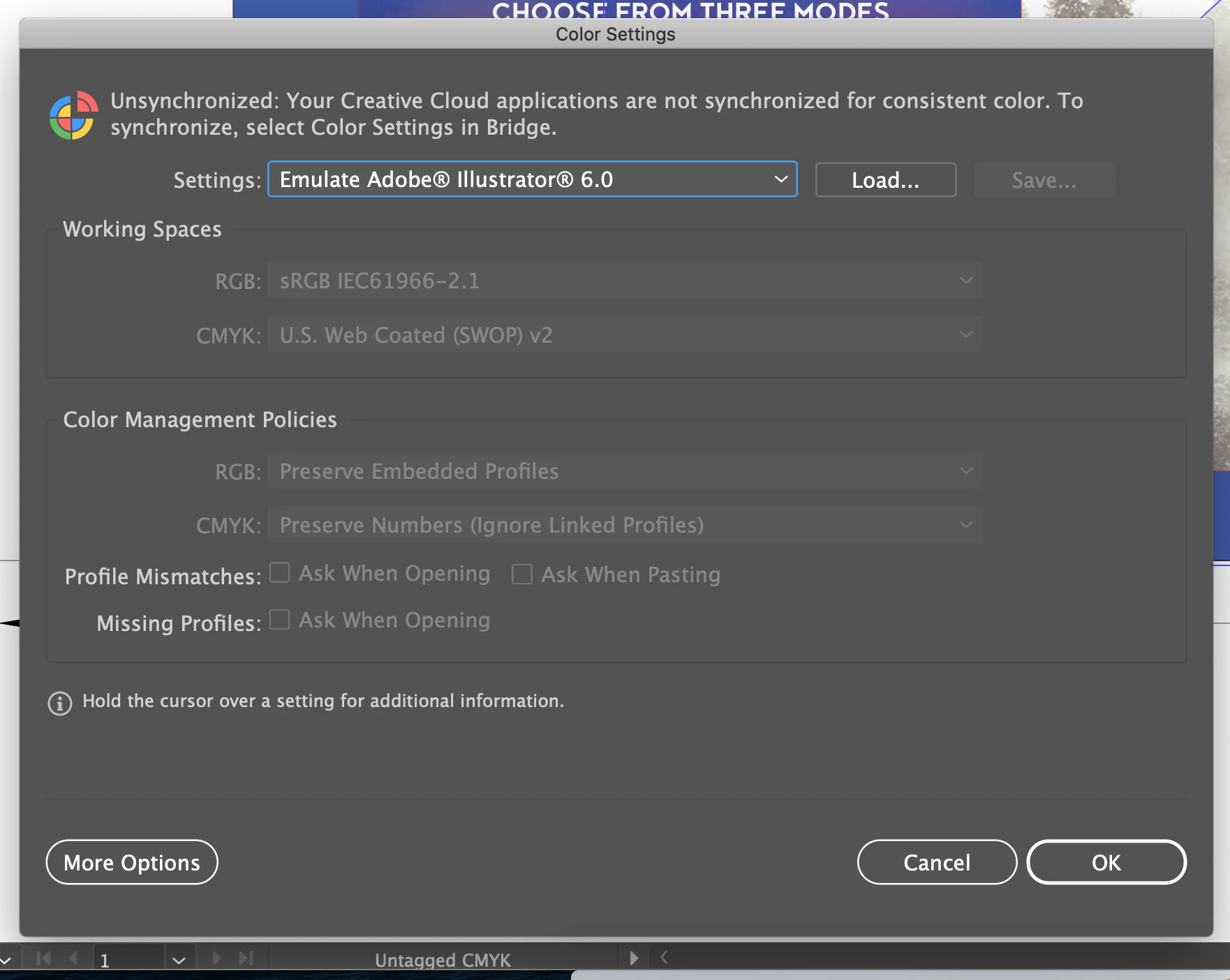Click the info icon beside hint text
The height and width of the screenshot is (980, 1230).
(60, 703)
